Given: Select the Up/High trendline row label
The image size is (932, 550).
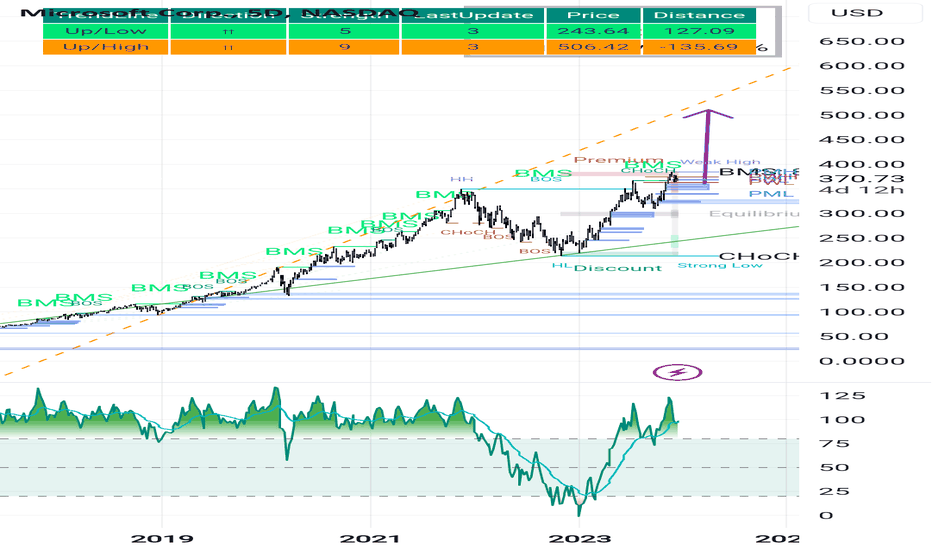Looking at the screenshot, I should 106,47.
